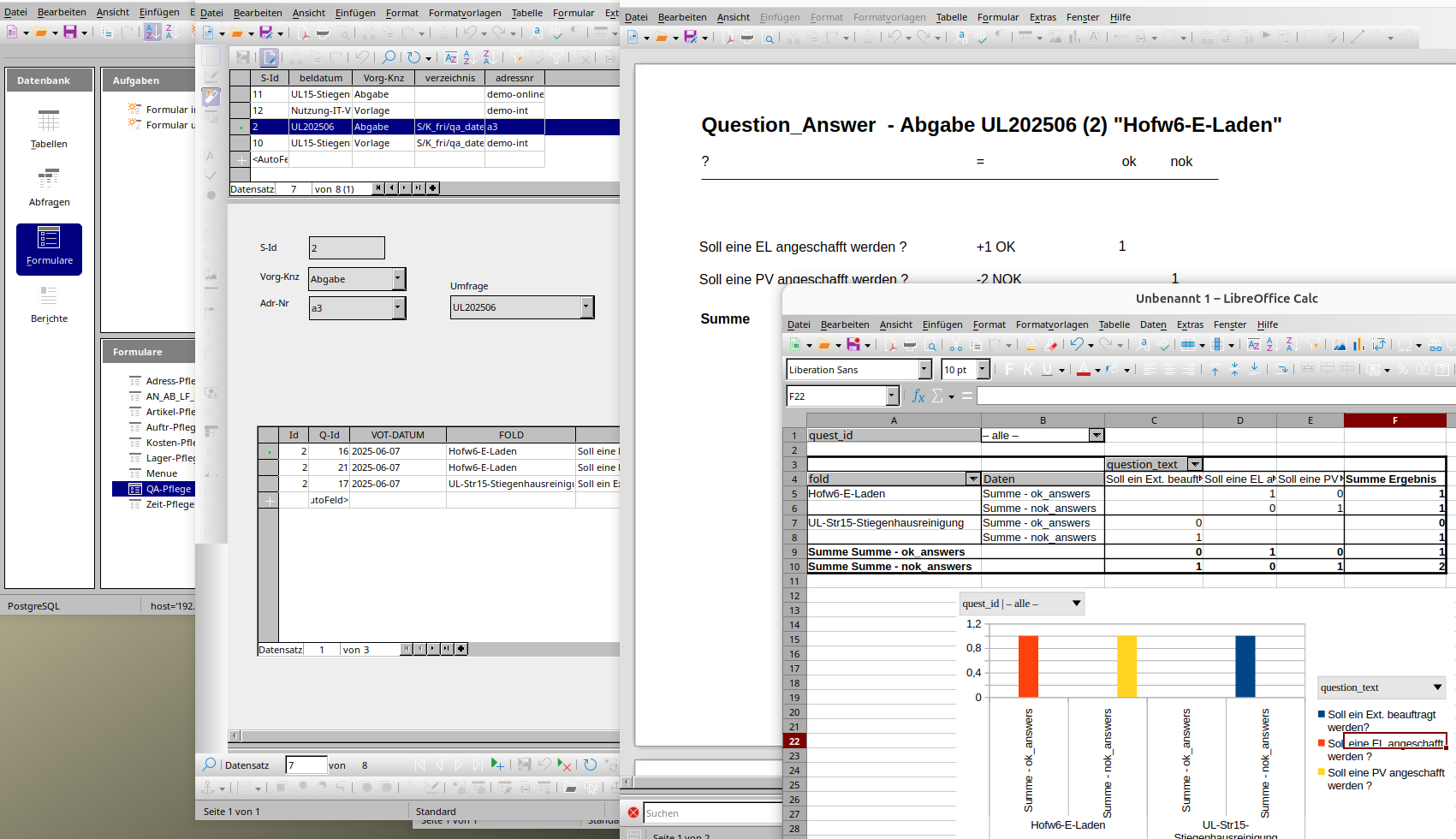Image resolution: width=1456 pixels, height=839 pixels.
Task: Click the Sum (Σ) icon in Calc
Action: 937,396
